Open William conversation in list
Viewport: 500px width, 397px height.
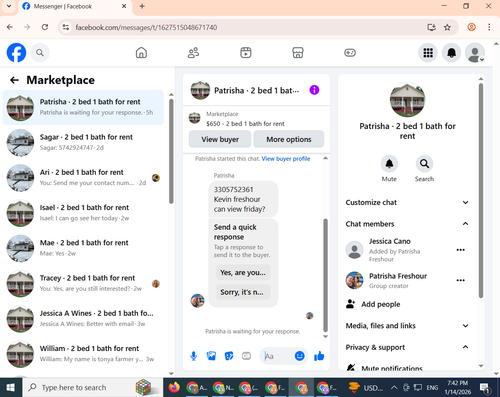click(x=83, y=354)
